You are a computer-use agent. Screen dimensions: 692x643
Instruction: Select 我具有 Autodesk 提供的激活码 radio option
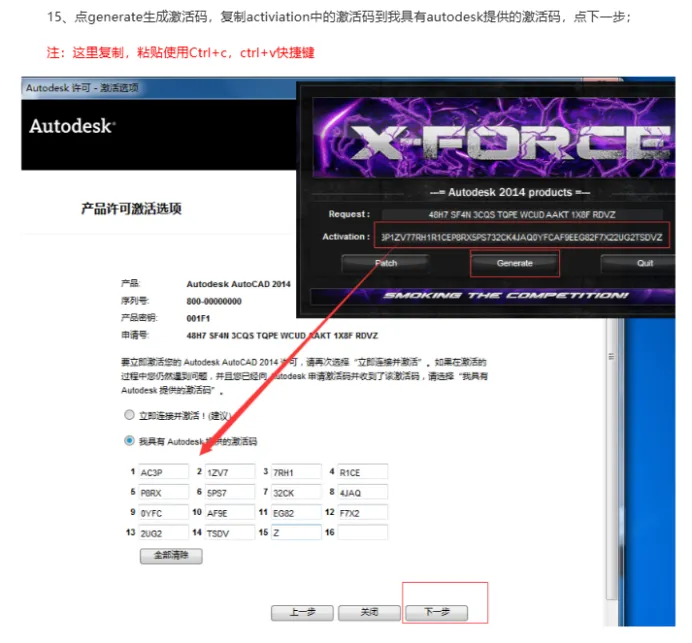pyautogui.click(x=129, y=440)
